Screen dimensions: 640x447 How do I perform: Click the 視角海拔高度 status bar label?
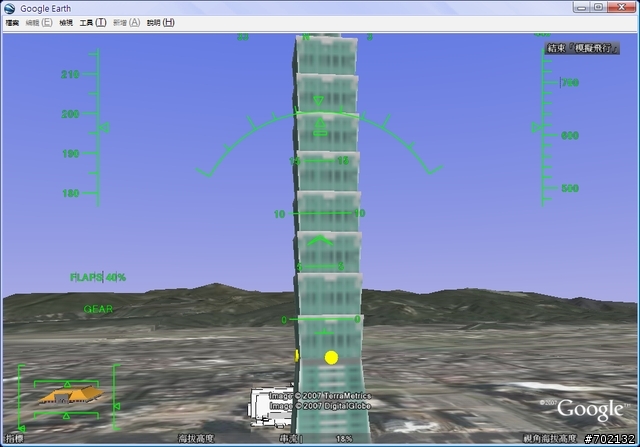click(x=549, y=439)
